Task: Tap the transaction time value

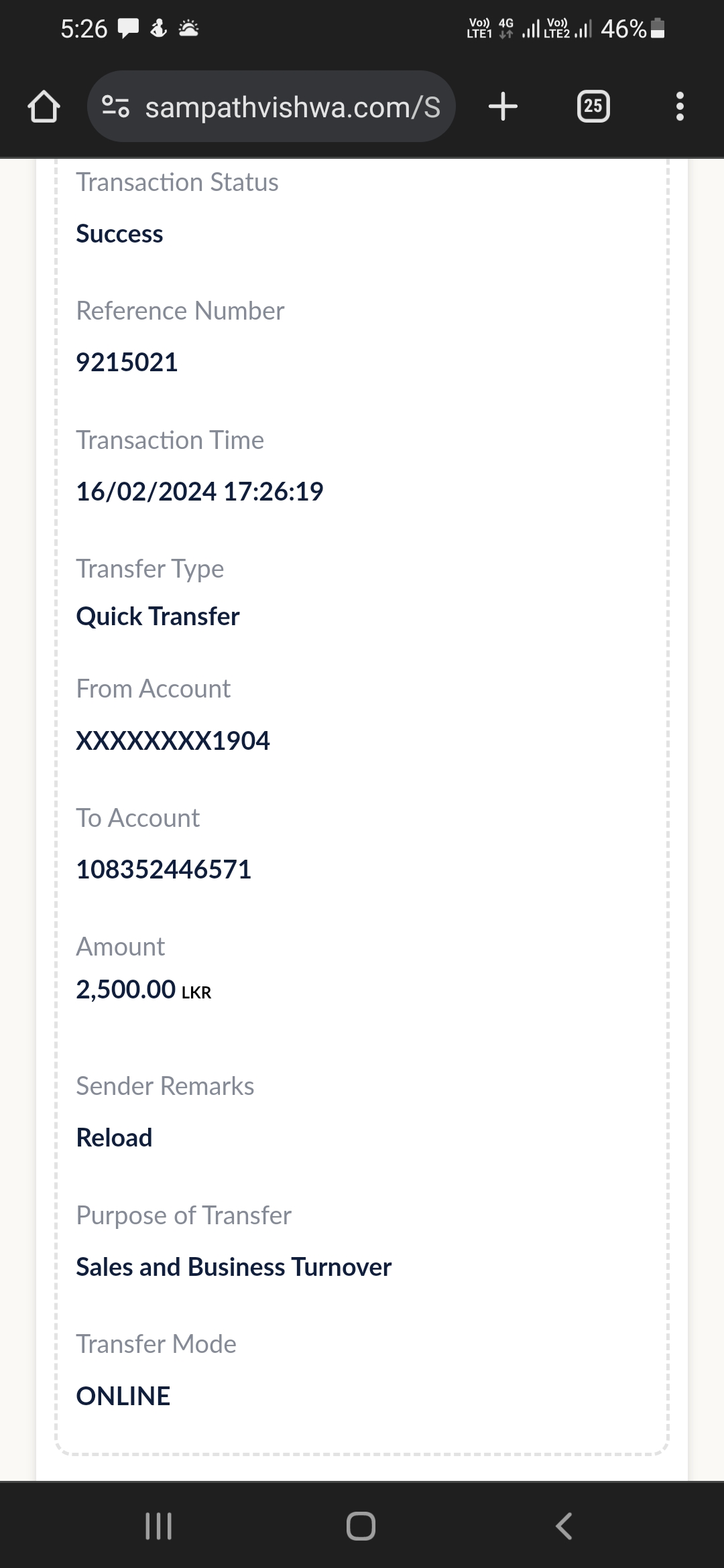Action: coord(200,492)
